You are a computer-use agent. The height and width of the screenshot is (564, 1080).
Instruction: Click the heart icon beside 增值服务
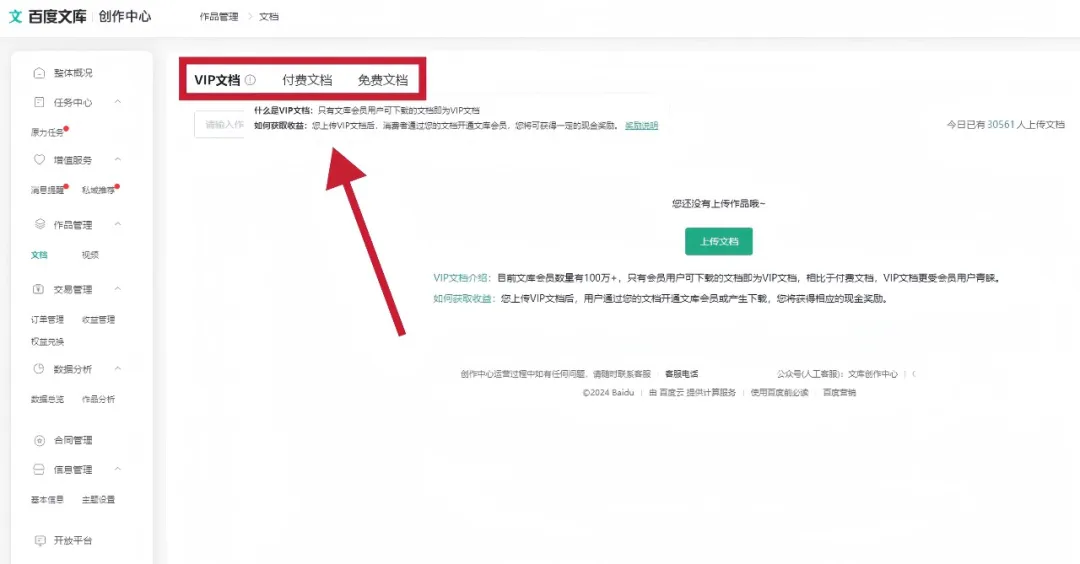(39, 160)
